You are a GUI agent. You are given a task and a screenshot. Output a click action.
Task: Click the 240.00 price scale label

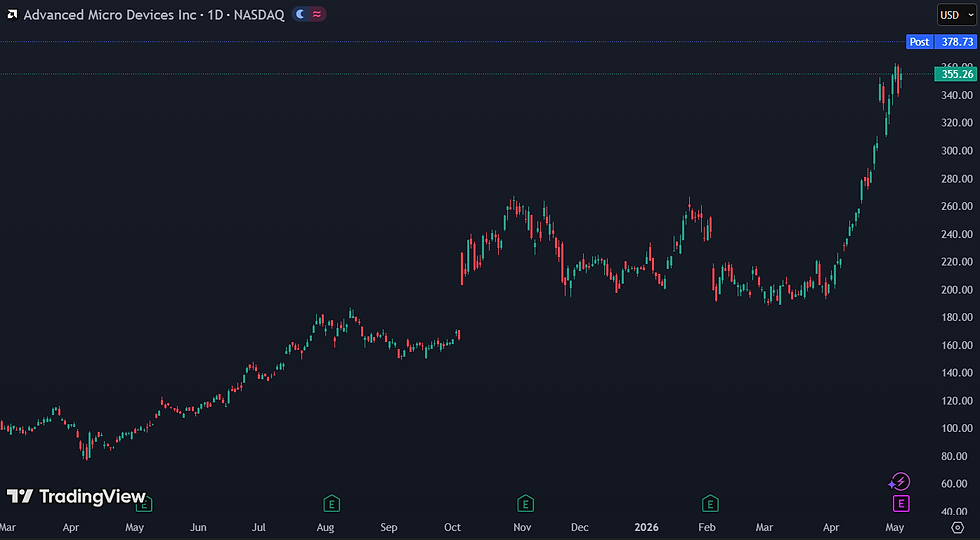pyautogui.click(x=957, y=234)
